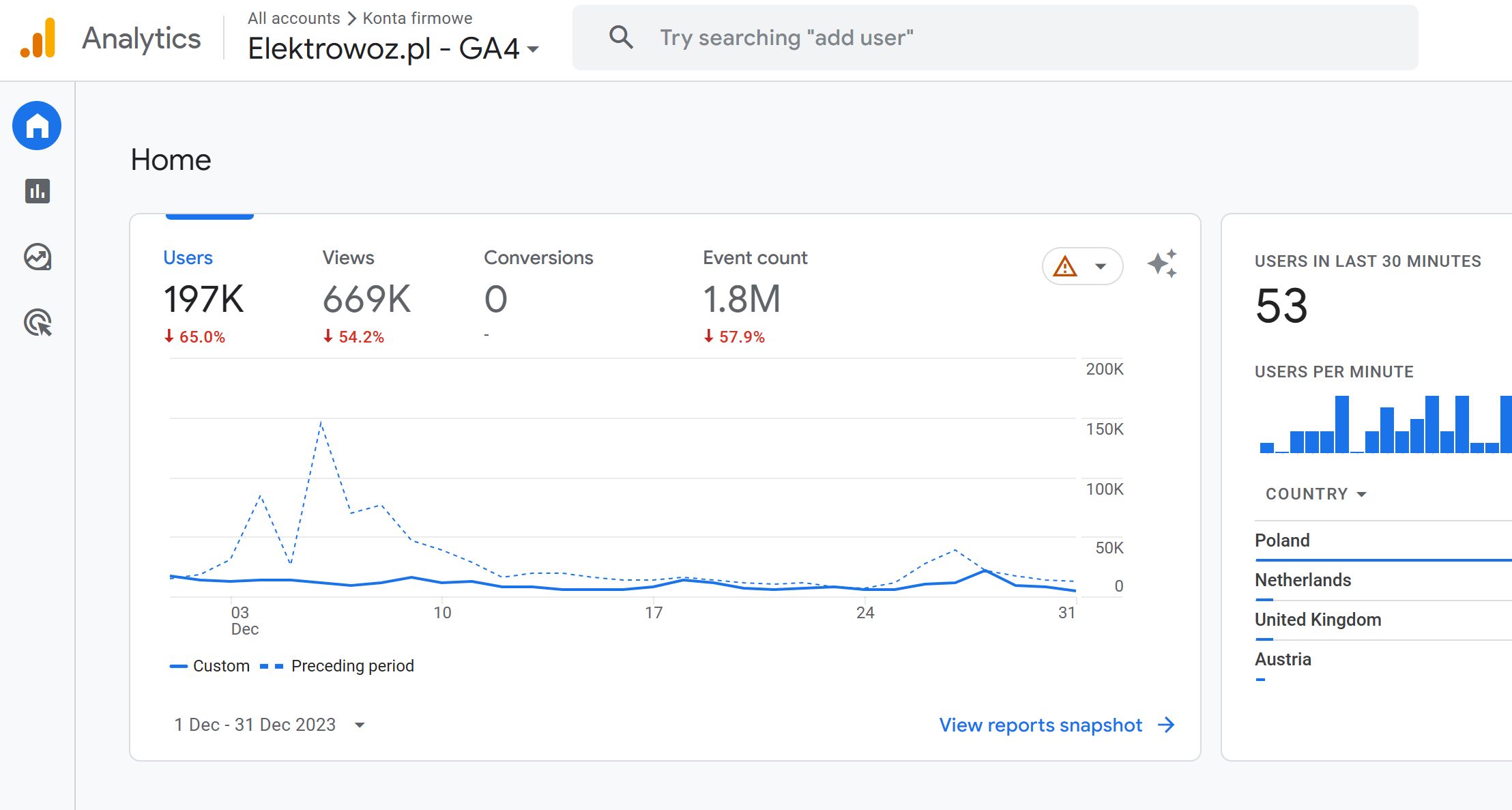The height and width of the screenshot is (810, 1512).
Task: Click the 10 date label on the chart axis
Action: tap(442, 613)
